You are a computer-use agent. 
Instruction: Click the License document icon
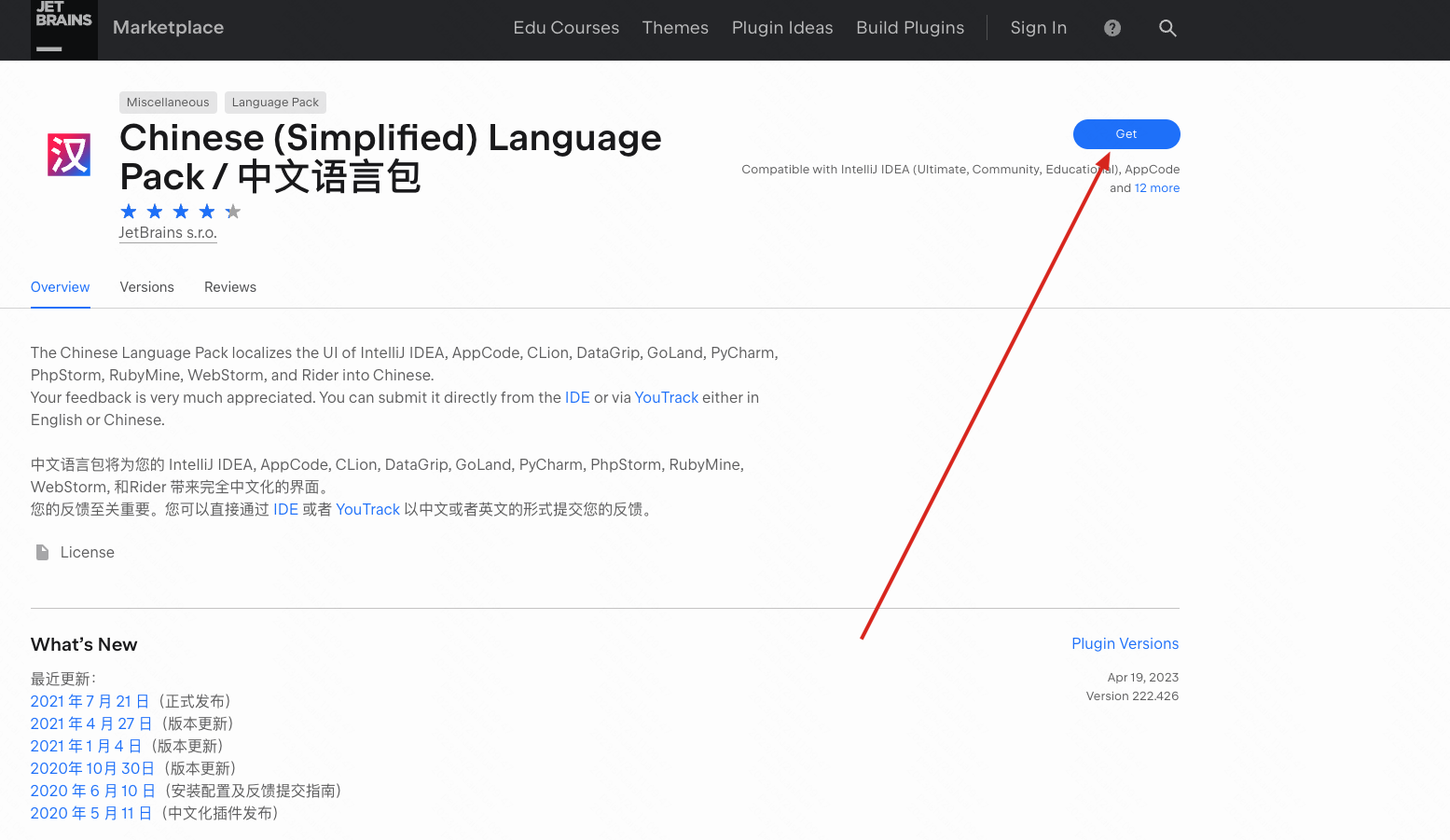point(42,552)
